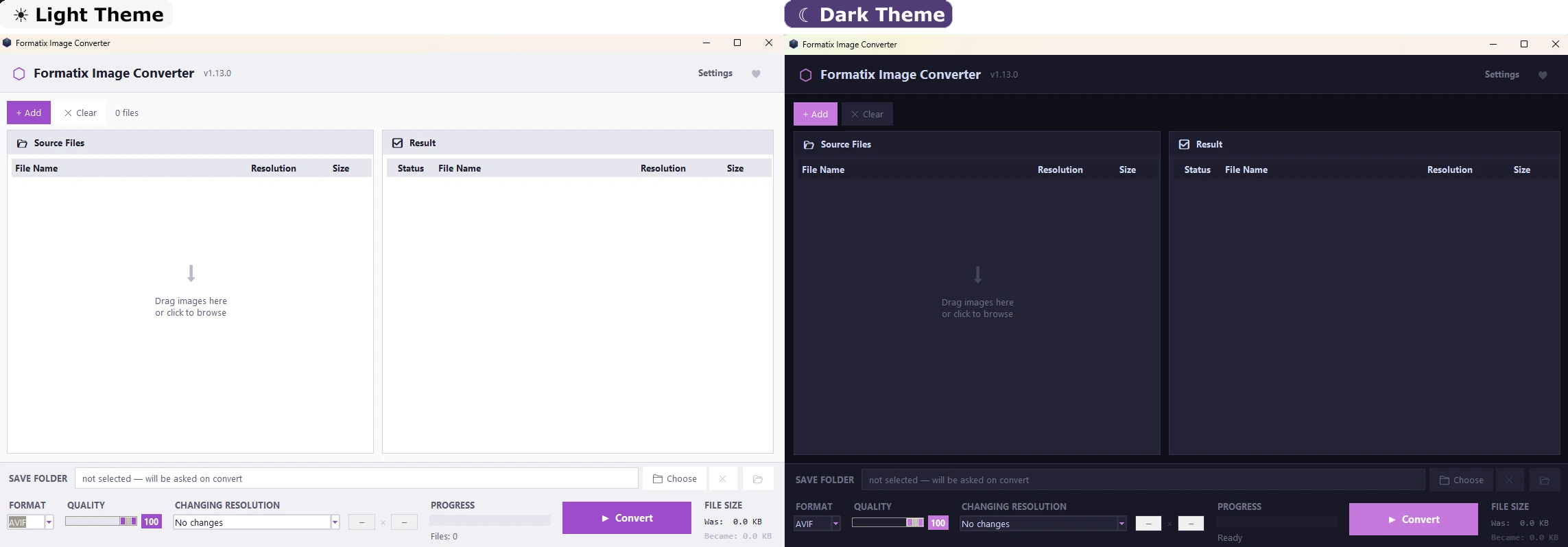This screenshot has height=547, width=1568.
Task: Click the open-folder icon in dark theme bottom bar
Action: 1544,480
